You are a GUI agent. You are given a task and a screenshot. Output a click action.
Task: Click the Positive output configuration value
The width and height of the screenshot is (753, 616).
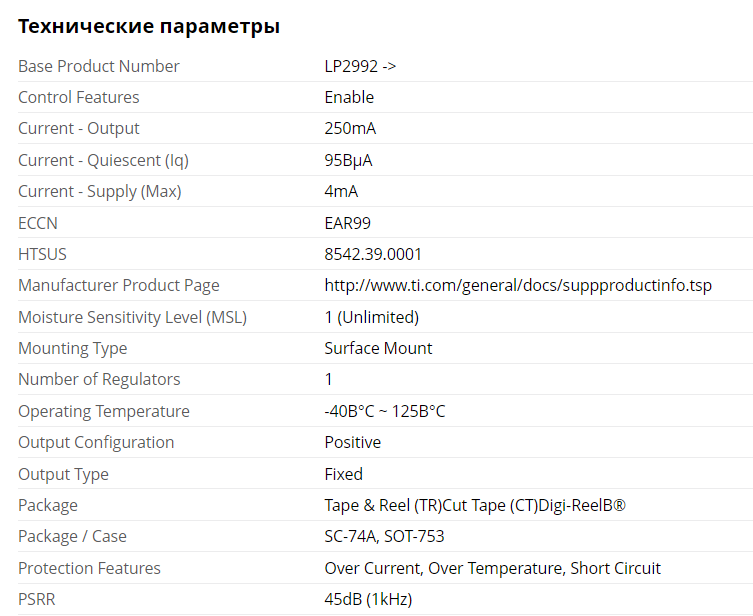[352, 442]
